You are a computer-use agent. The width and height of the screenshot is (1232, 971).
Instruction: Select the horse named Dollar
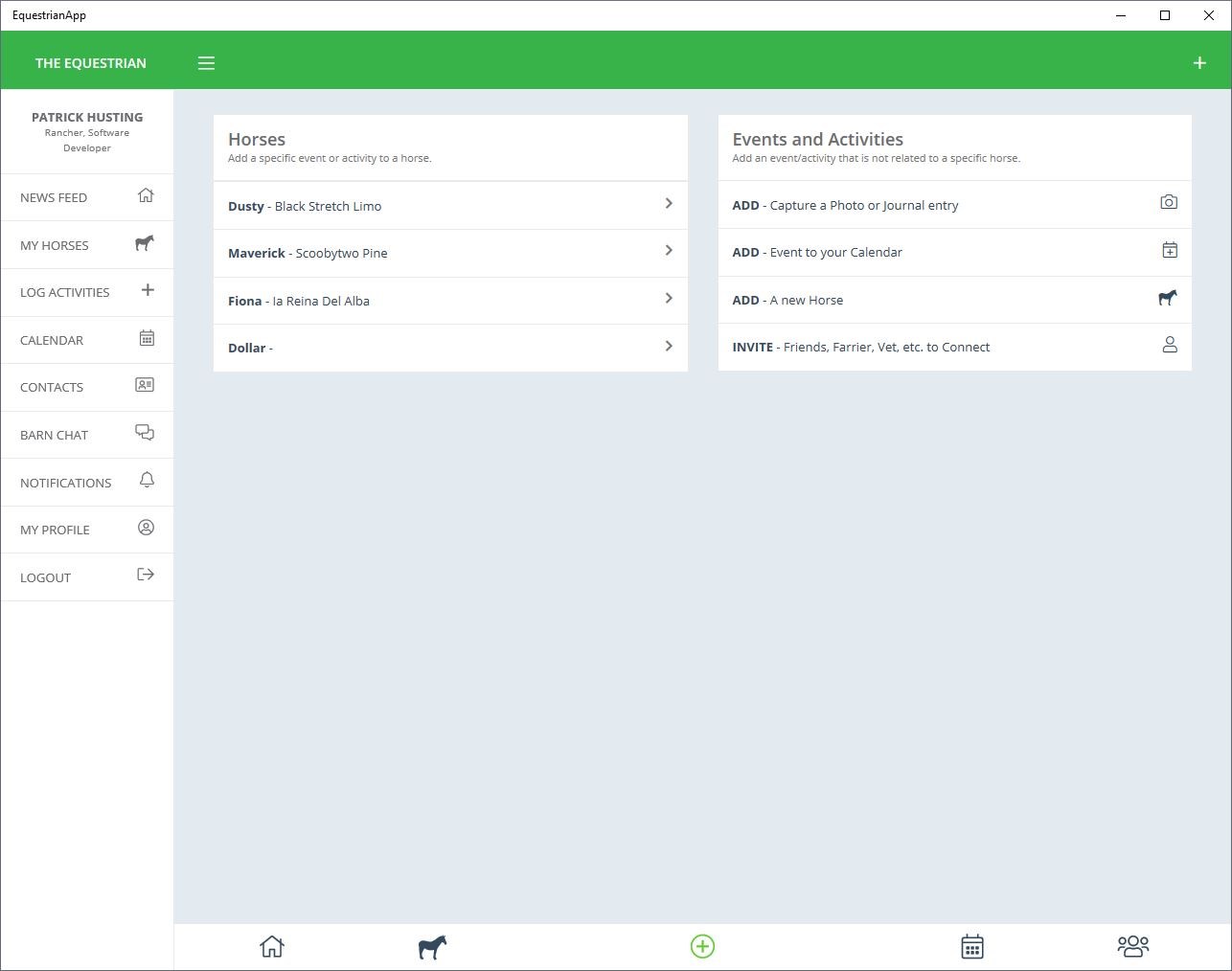450,348
